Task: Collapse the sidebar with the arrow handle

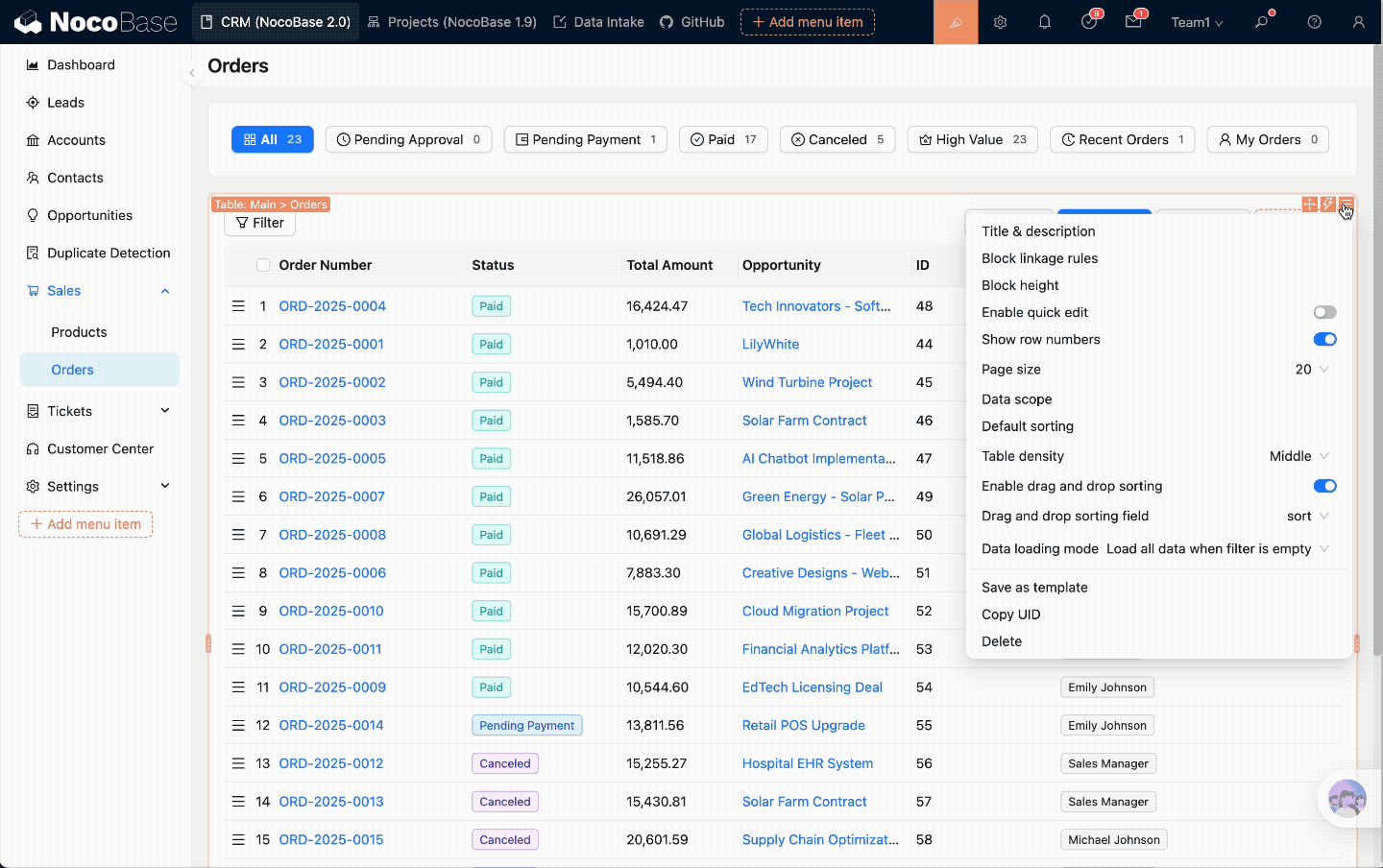Action: pyautogui.click(x=192, y=73)
